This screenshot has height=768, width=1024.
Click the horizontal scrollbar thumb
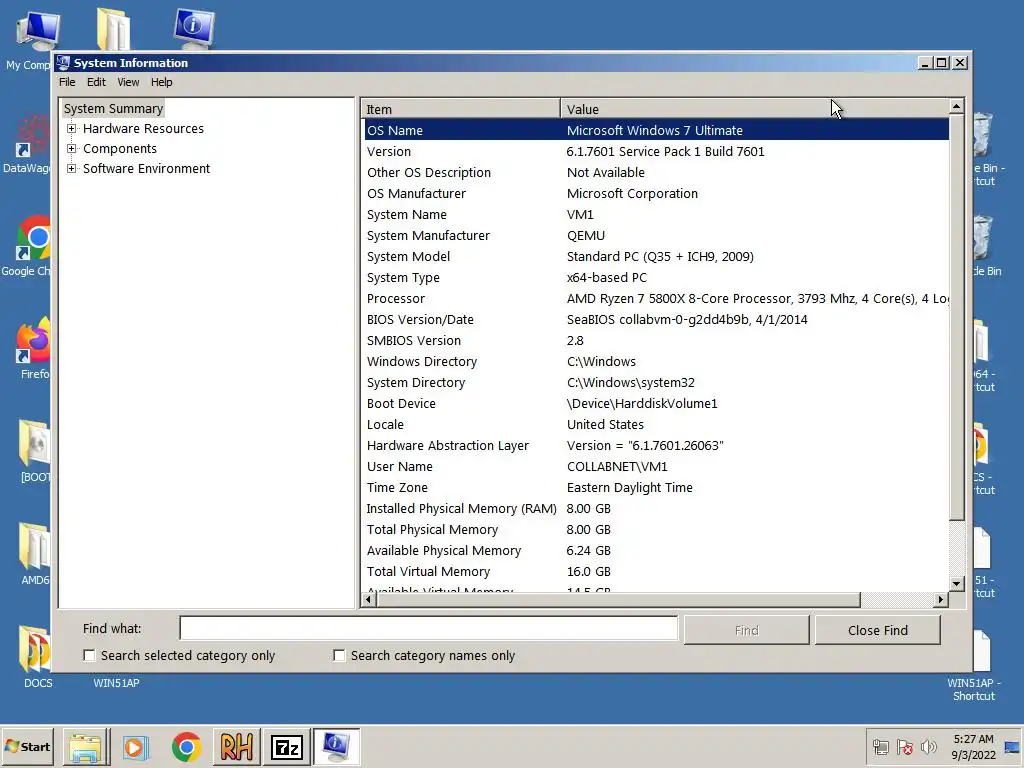coord(618,600)
